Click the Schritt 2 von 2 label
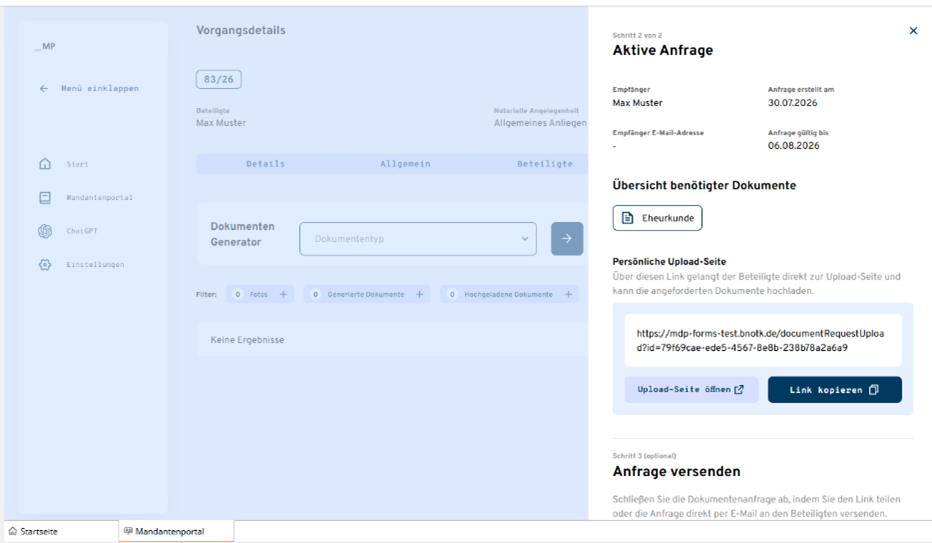 click(x=637, y=36)
